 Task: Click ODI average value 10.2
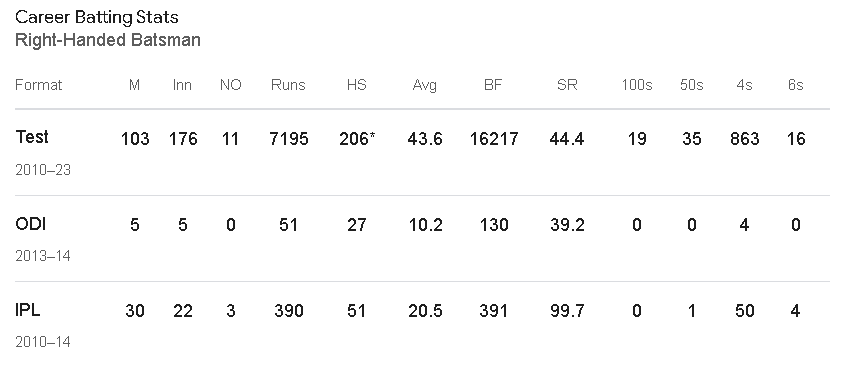coord(425,225)
